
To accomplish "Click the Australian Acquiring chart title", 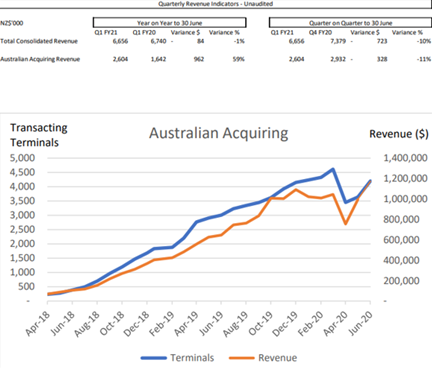I will coord(219,133).
